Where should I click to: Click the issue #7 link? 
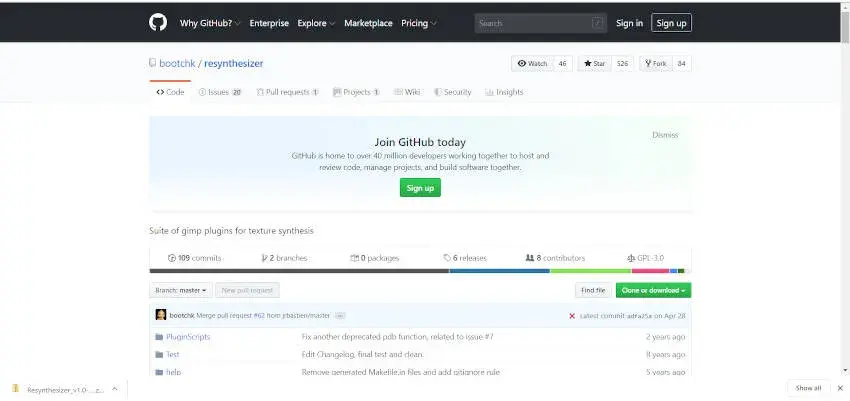tap(488, 337)
